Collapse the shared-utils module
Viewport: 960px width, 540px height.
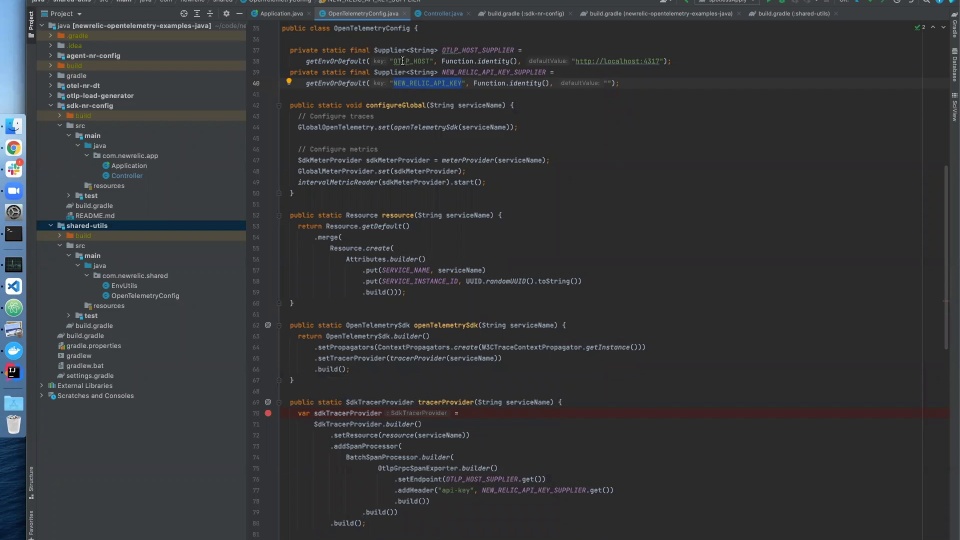coord(51,225)
